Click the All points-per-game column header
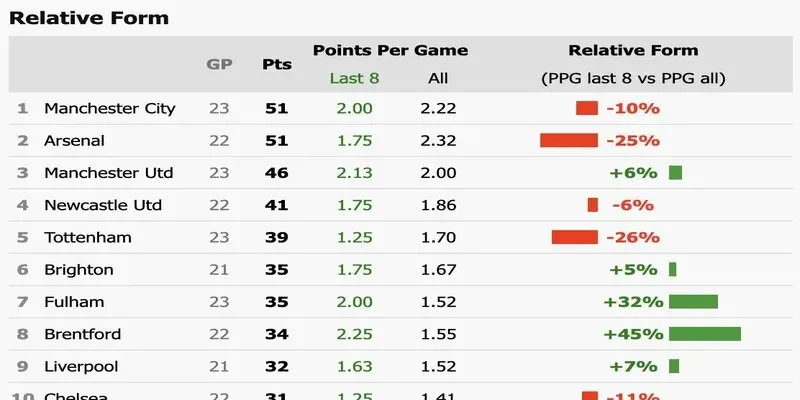Screen dimensions: 800x400 click(x=438, y=78)
